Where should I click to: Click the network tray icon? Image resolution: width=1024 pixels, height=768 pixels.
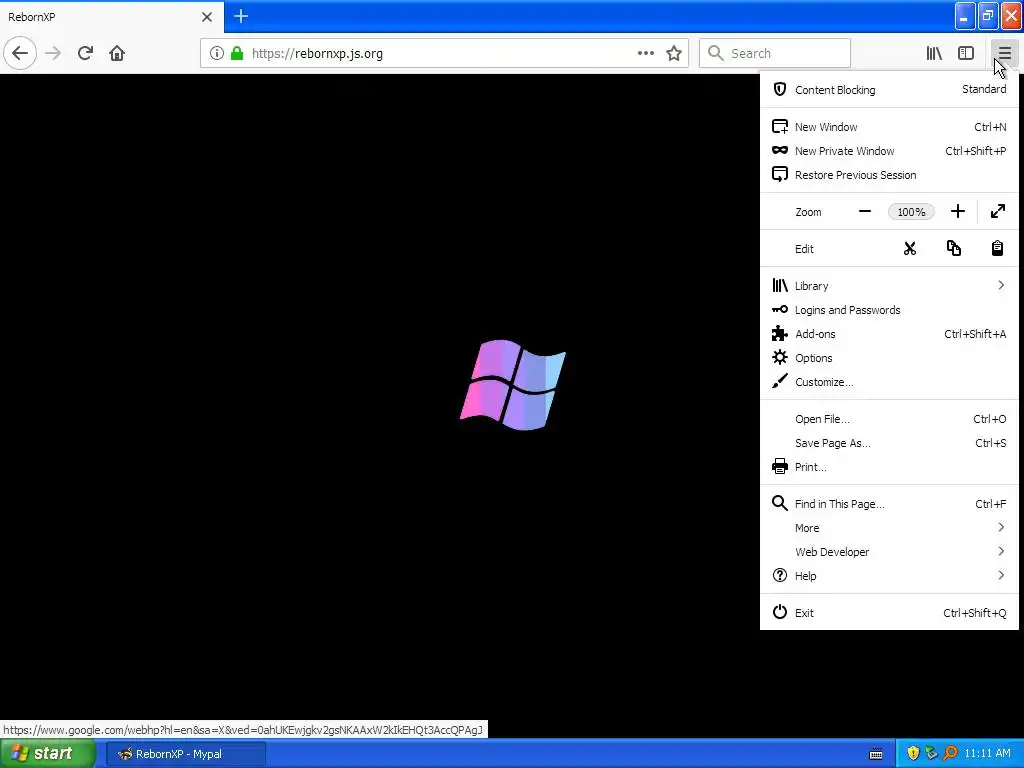tap(931, 754)
